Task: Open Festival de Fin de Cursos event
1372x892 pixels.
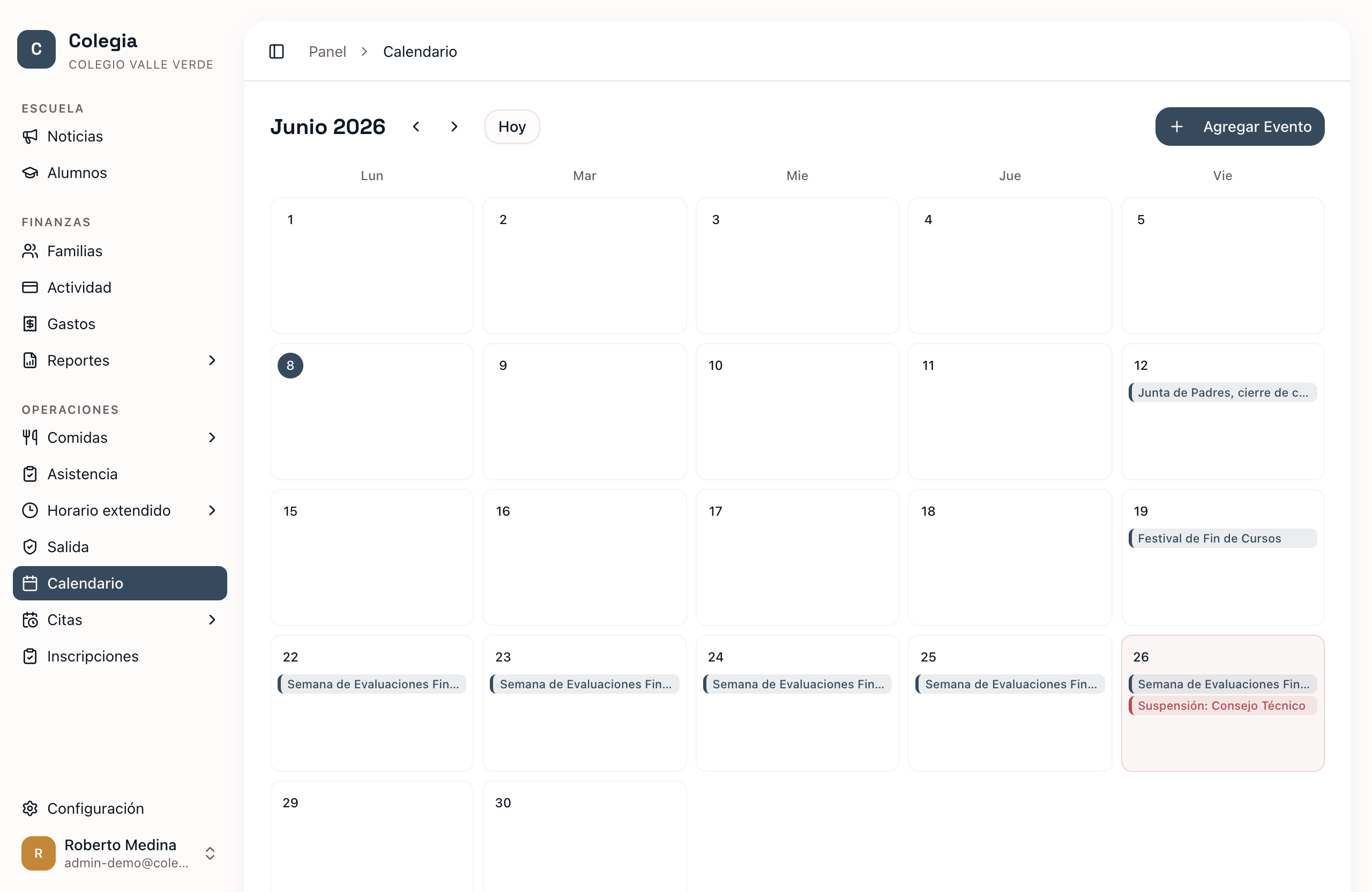Action: coord(1222,538)
